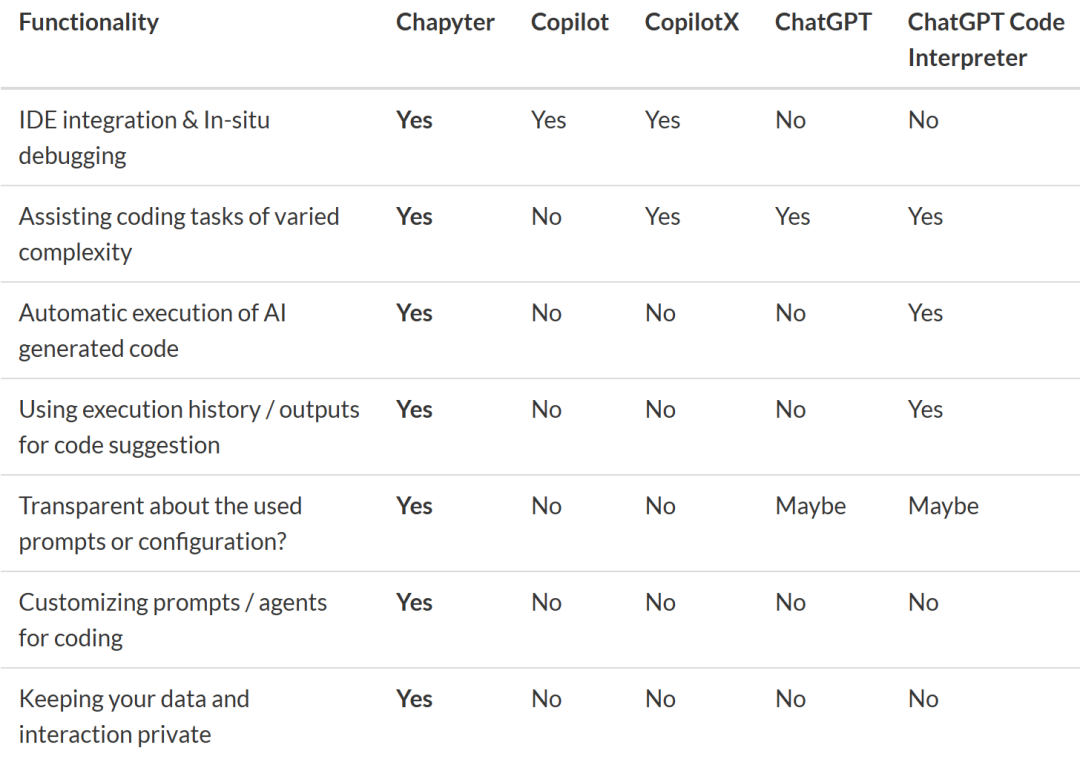Select Maybe under ChatGPT for transparency row
Screen dimensions: 1080x771
[x=811, y=506]
